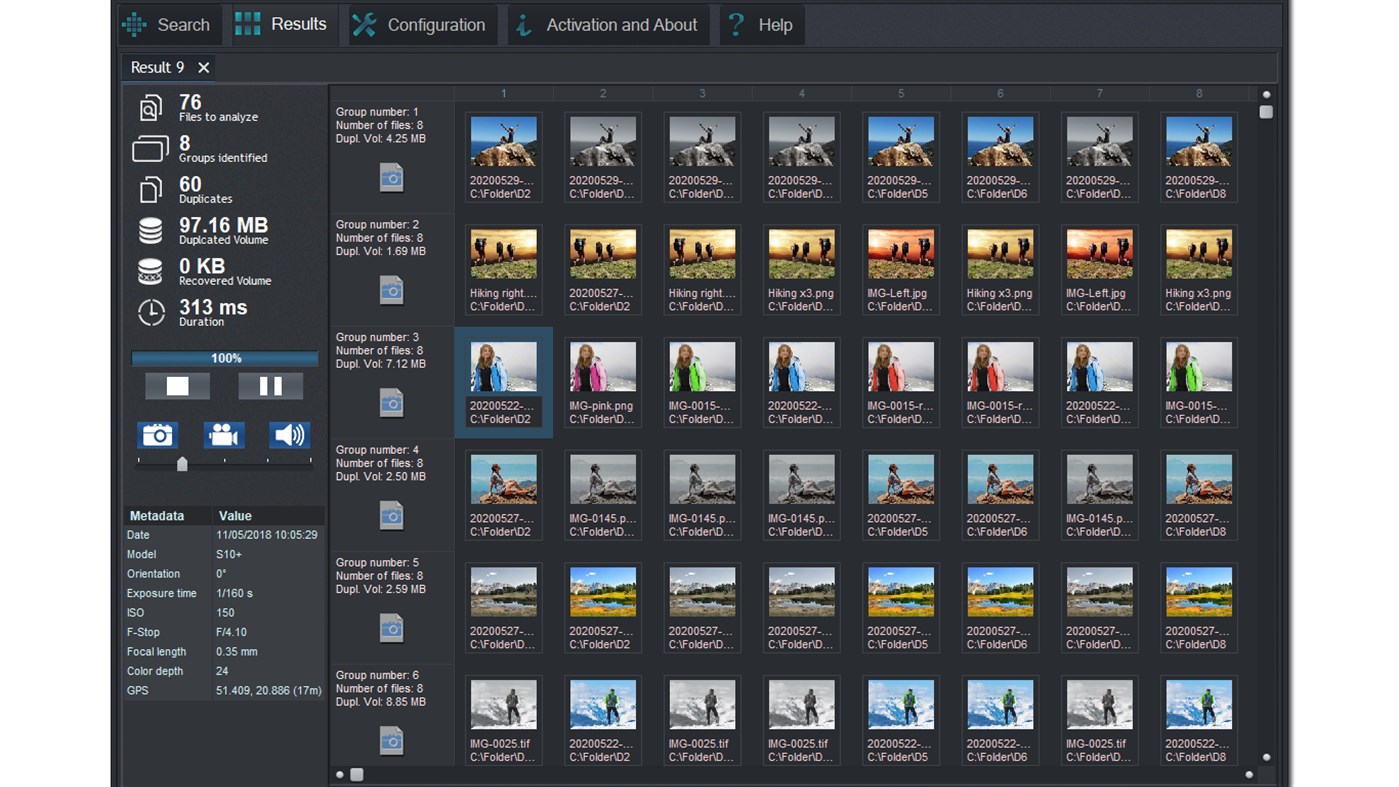1399x787 pixels.
Task: Select the video search mode icon
Action: point(223,434)
